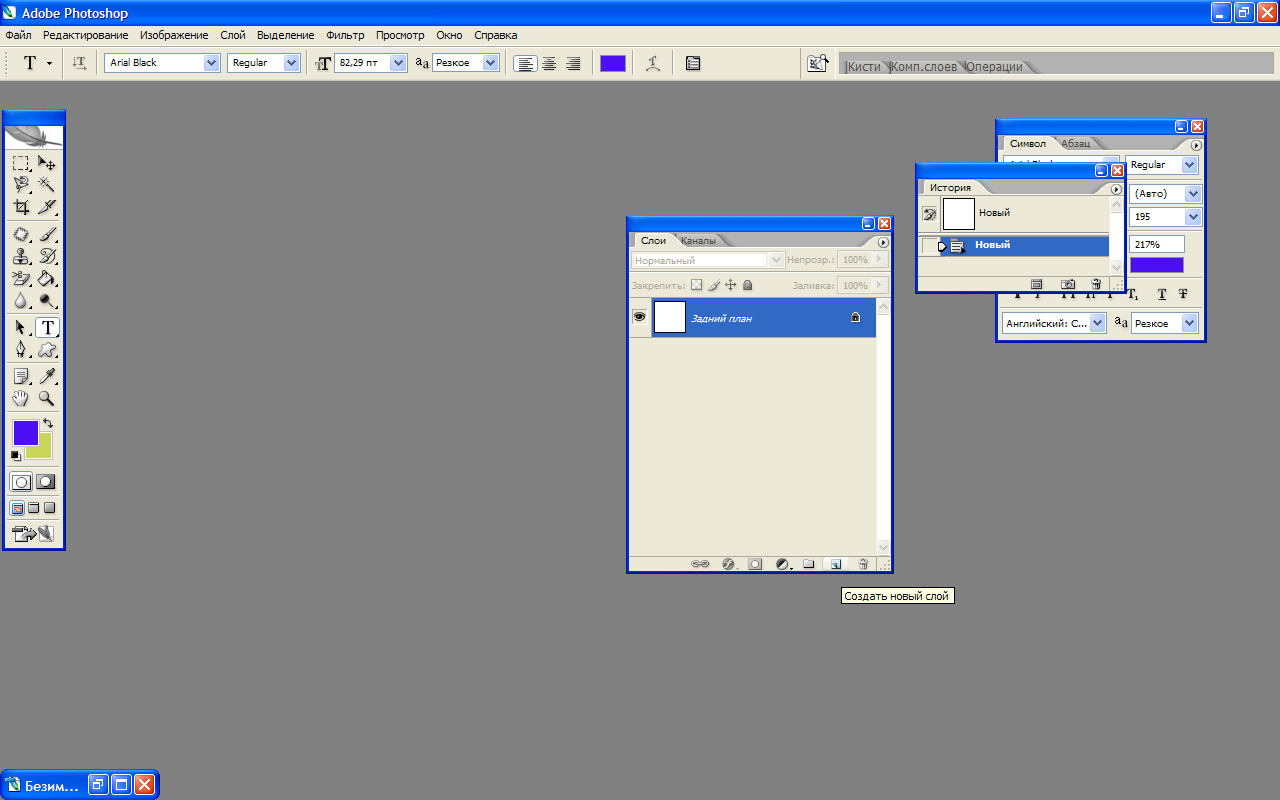Create new snapshot camera icon in History
The image size is (1280, 800).
1067,284
